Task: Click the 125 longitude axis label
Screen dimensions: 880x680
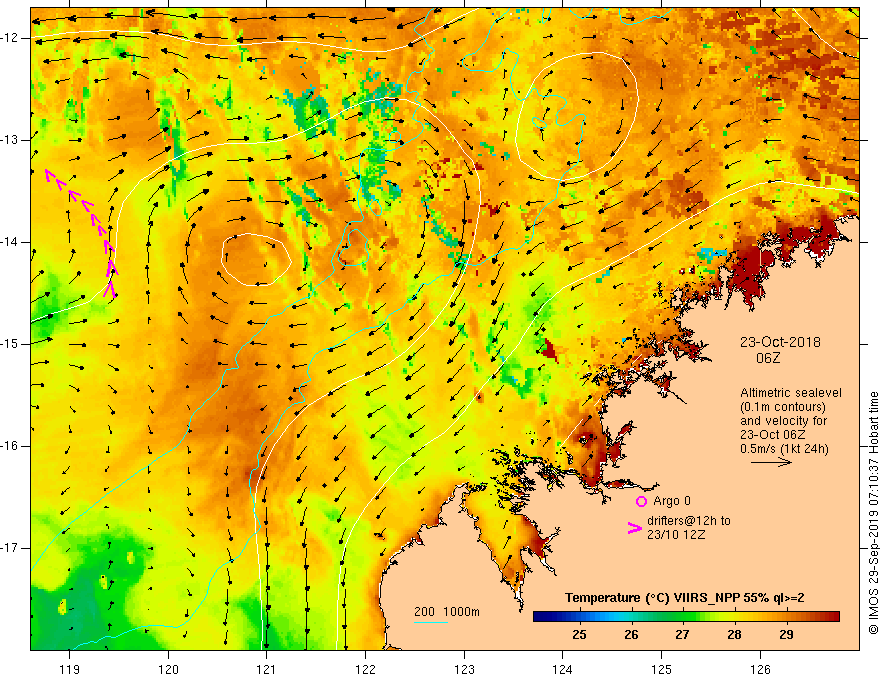Action: click(x=662, y=669)
